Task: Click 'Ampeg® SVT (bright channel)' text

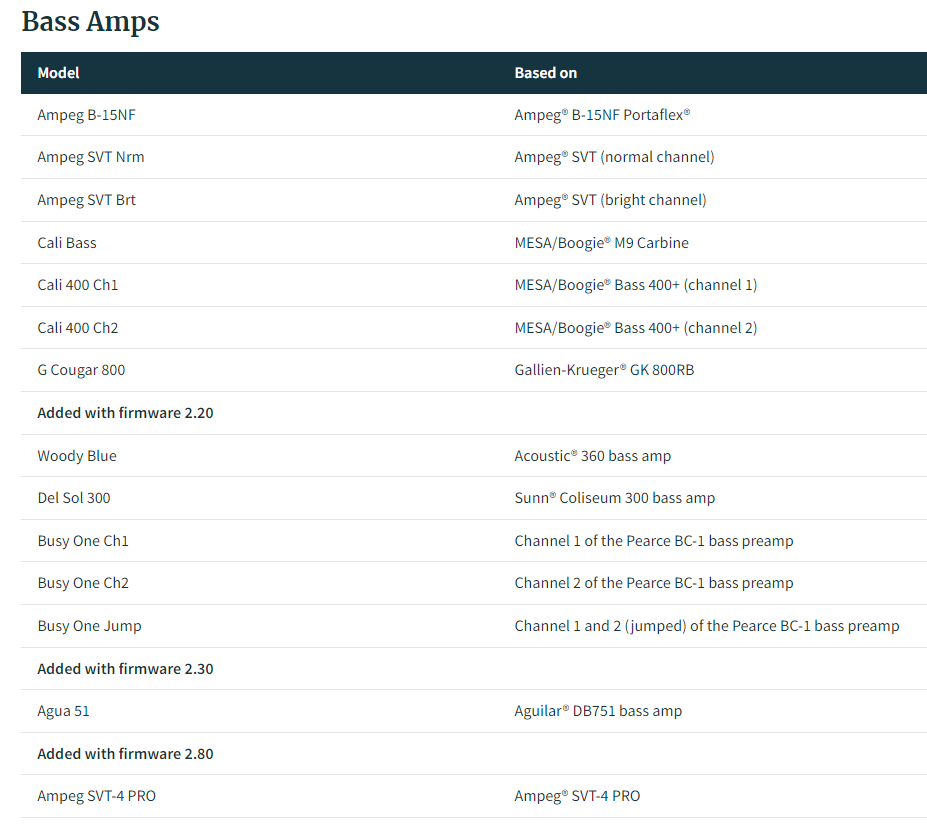Action: 610,200
